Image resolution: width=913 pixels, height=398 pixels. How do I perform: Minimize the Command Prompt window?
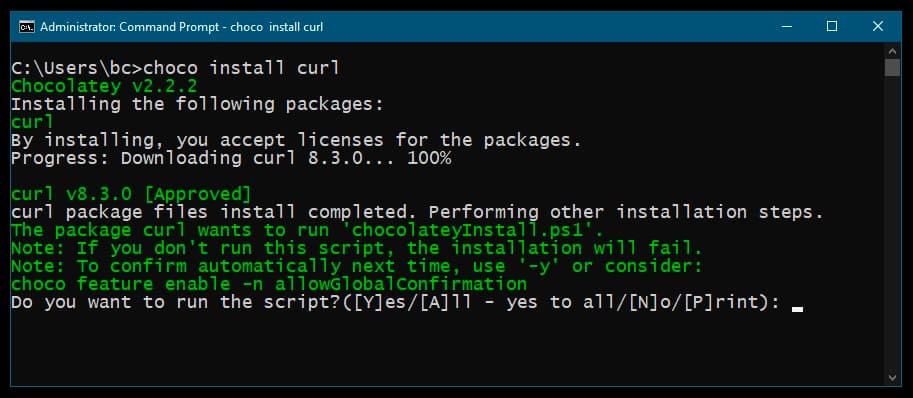(787, 27)
